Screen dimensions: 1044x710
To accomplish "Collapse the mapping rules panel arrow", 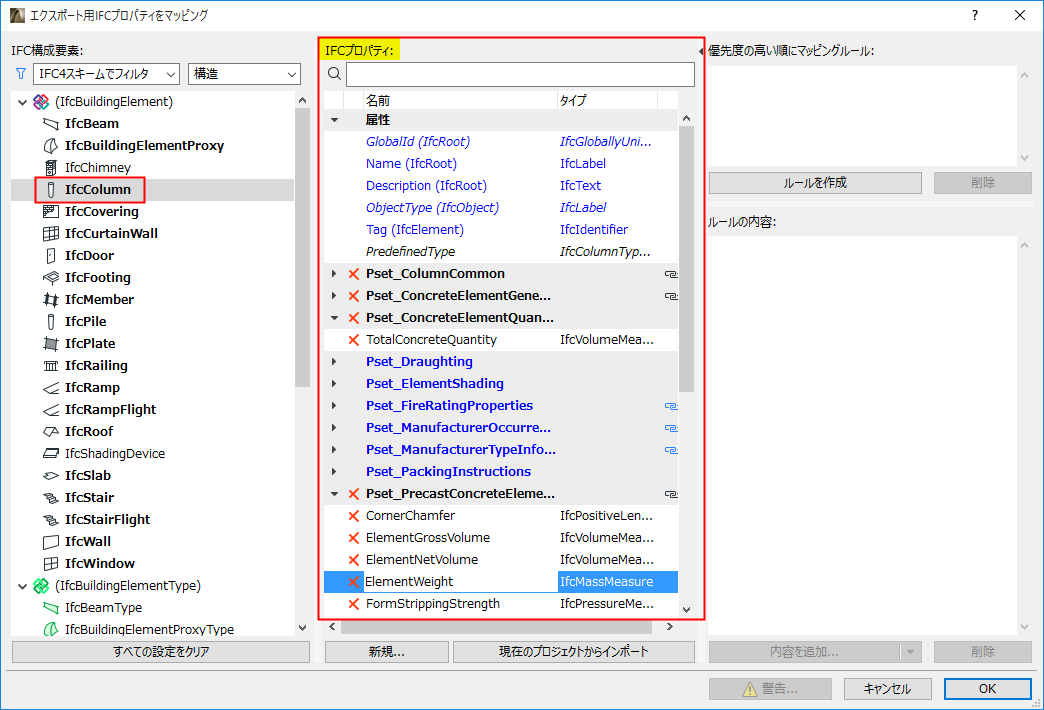I will (x=701, y=51).
